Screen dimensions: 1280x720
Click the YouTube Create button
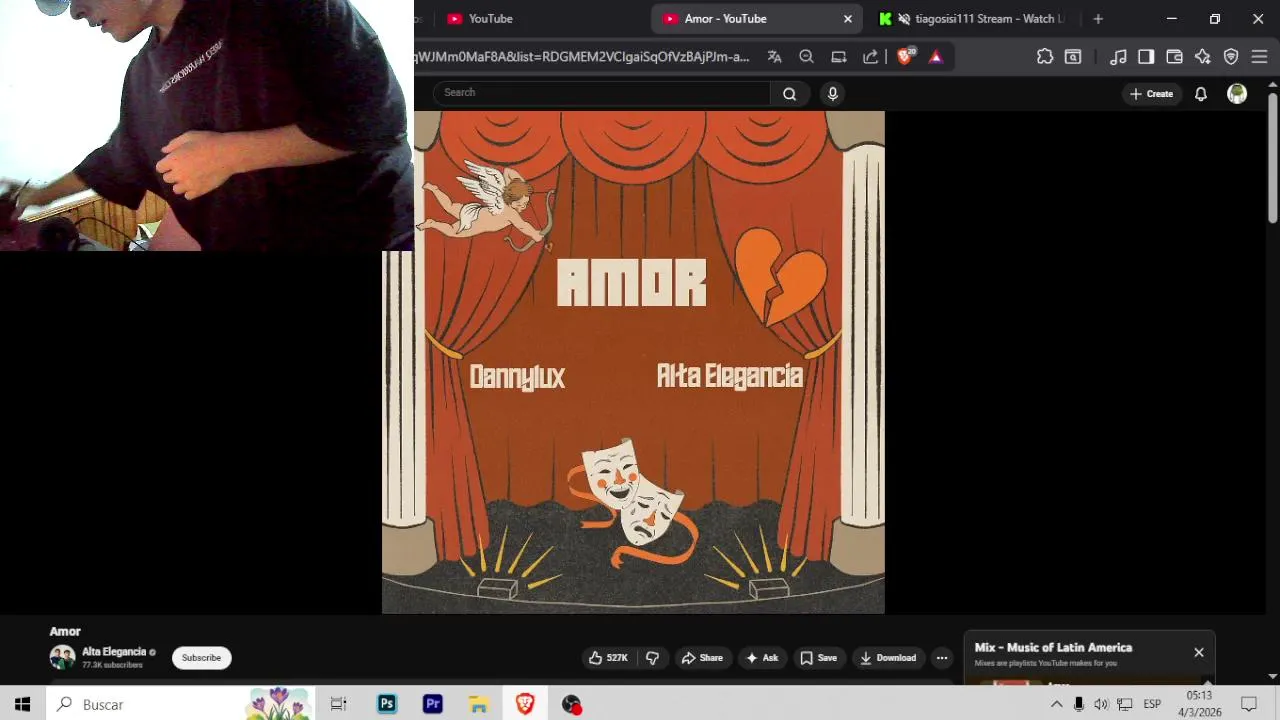pos(1151,94)
